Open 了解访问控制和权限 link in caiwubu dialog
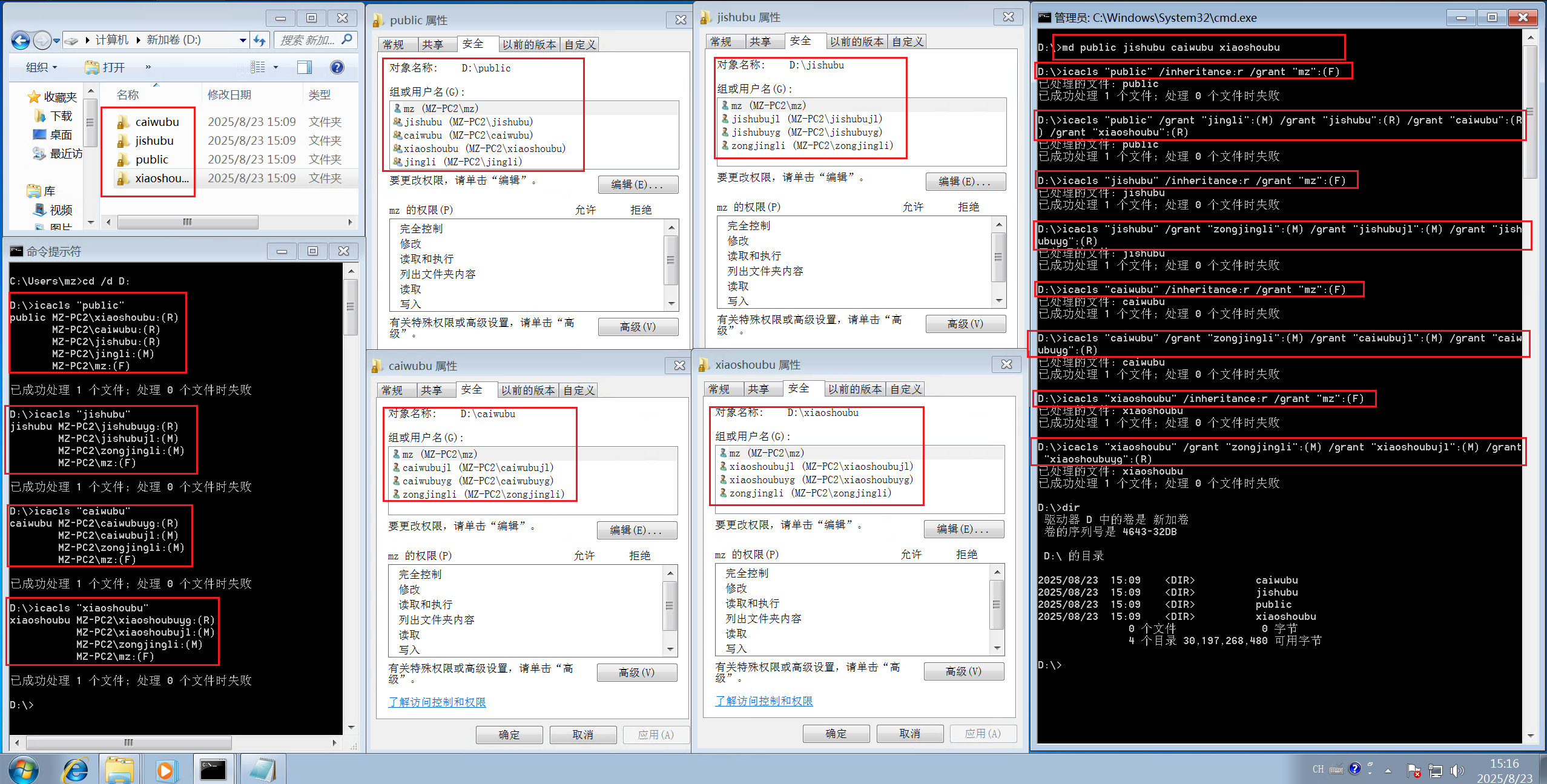The height and width of the screenshot is (784, 1547). [437, 702]
